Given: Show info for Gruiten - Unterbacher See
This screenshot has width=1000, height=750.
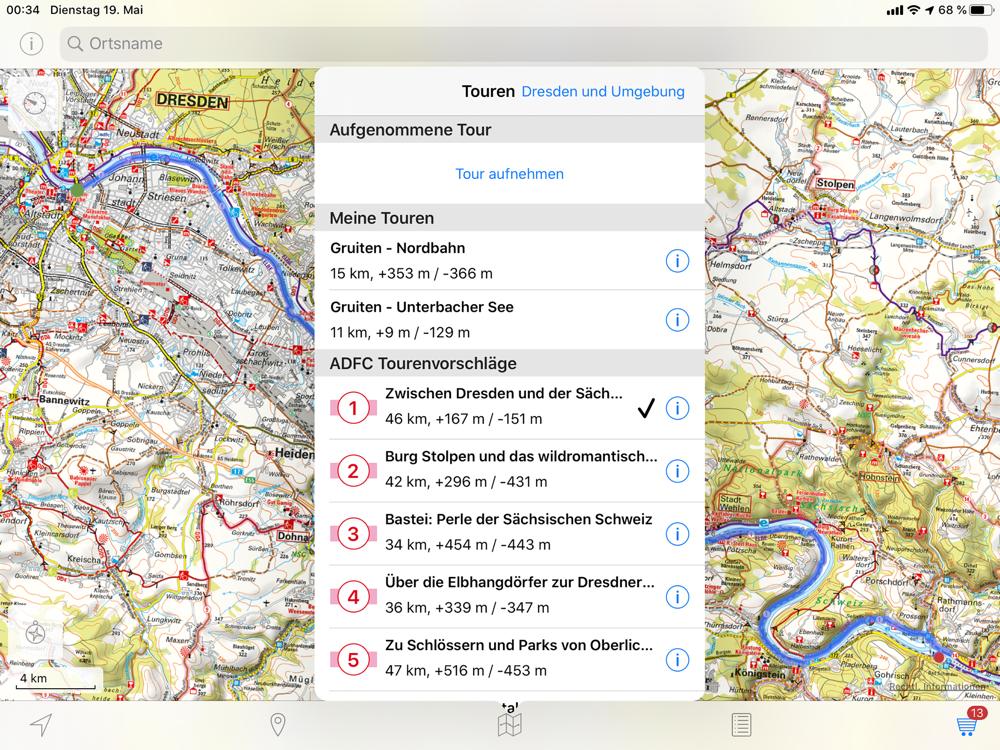Looking at the screenshot, I should 677,320.
